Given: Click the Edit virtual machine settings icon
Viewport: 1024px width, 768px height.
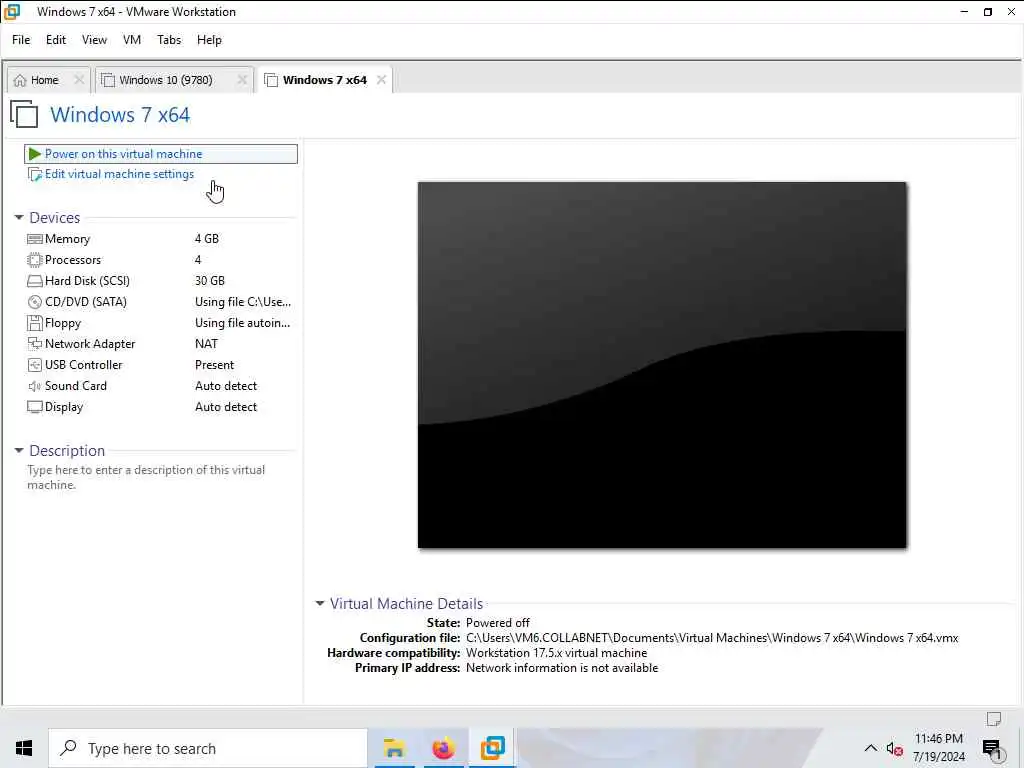Looking at the screenshot, I should pos(35,174).
